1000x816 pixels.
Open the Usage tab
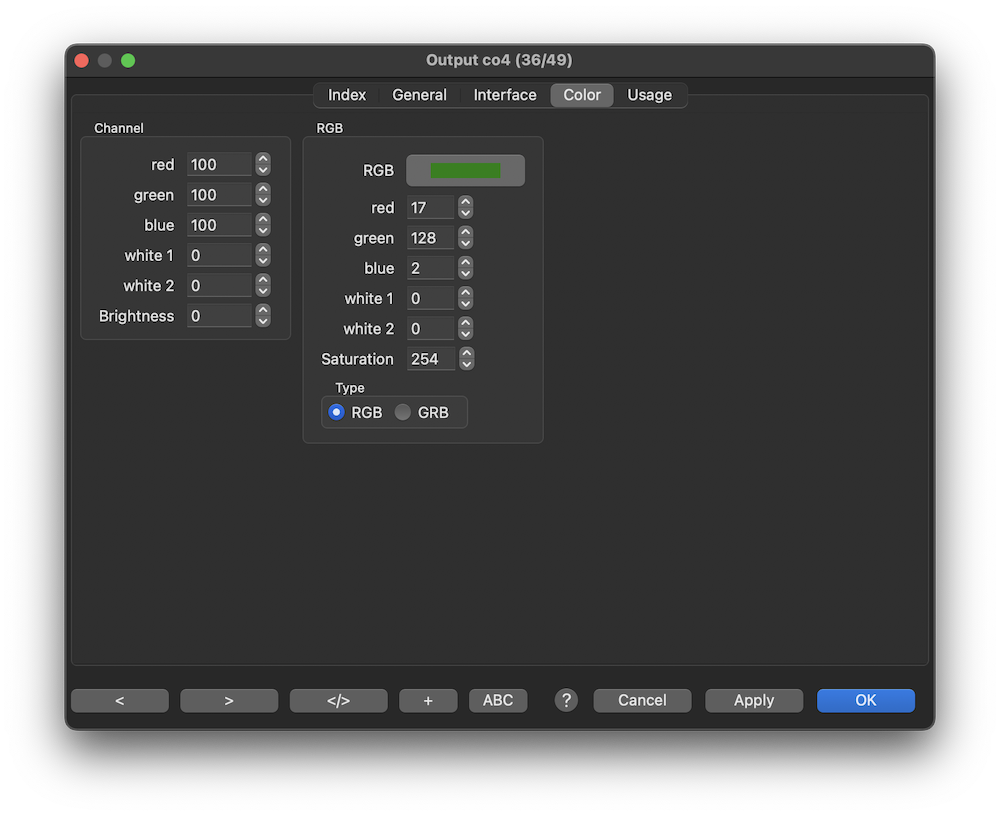pyautogui.click(x=649, y=95)
